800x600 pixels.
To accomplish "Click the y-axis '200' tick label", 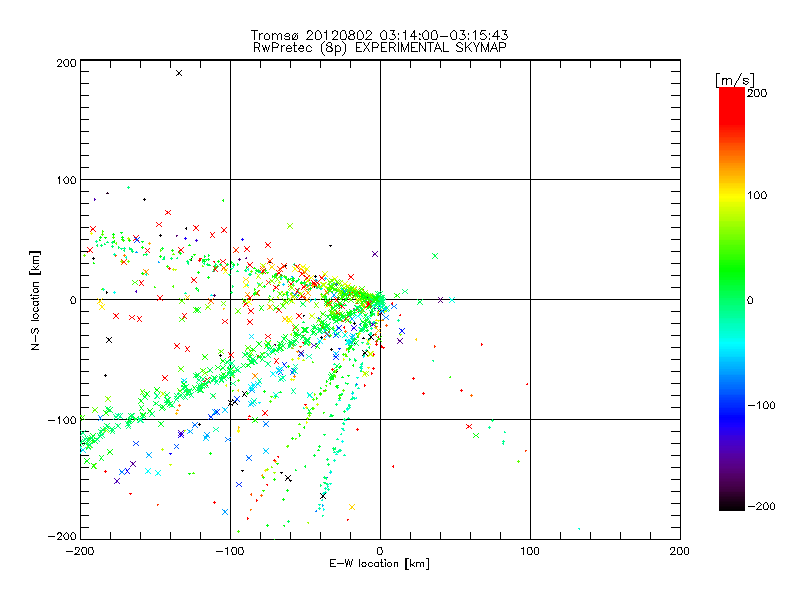I will 66,63.
